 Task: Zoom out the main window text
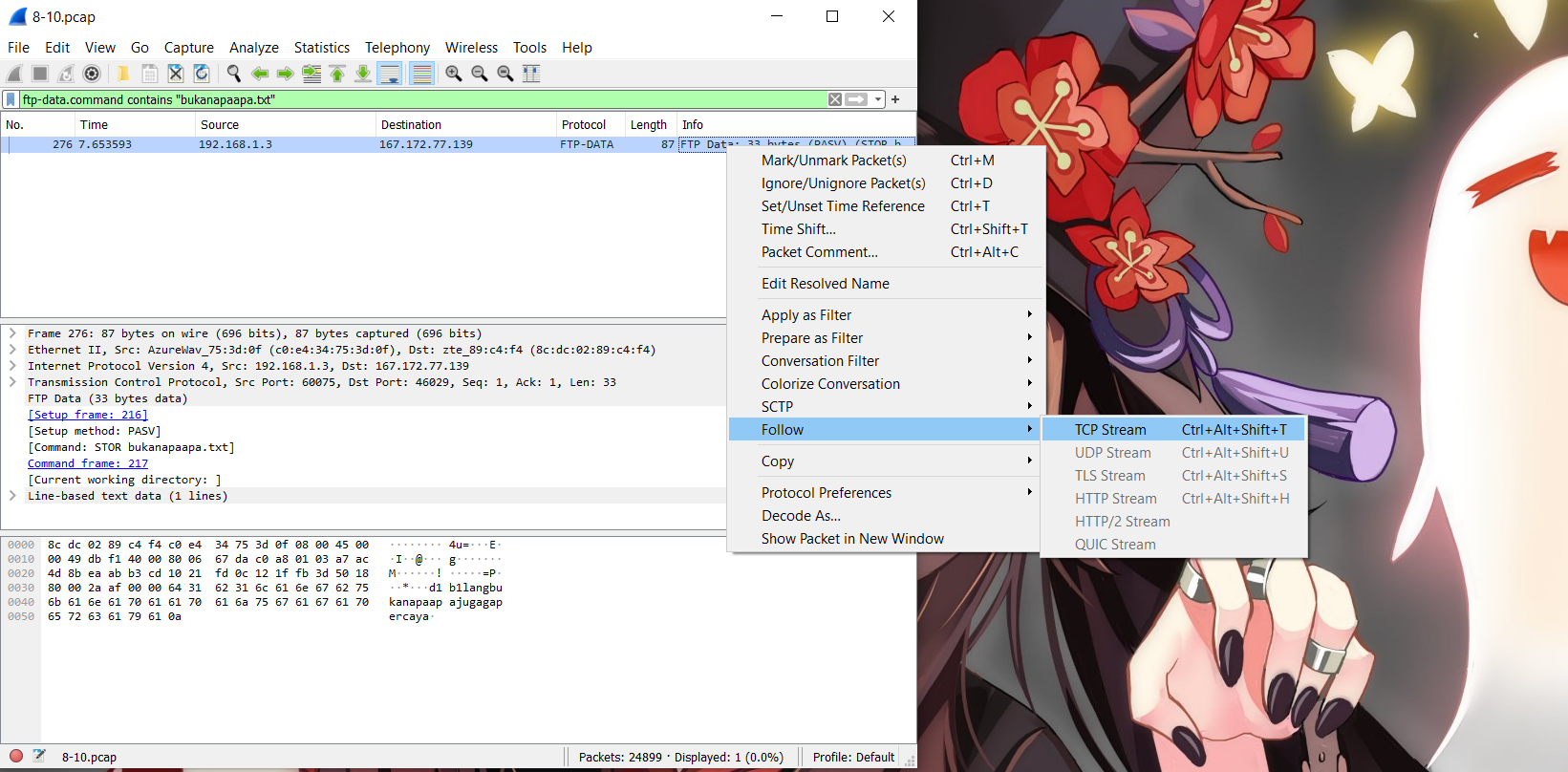click(x=480, y=74)
